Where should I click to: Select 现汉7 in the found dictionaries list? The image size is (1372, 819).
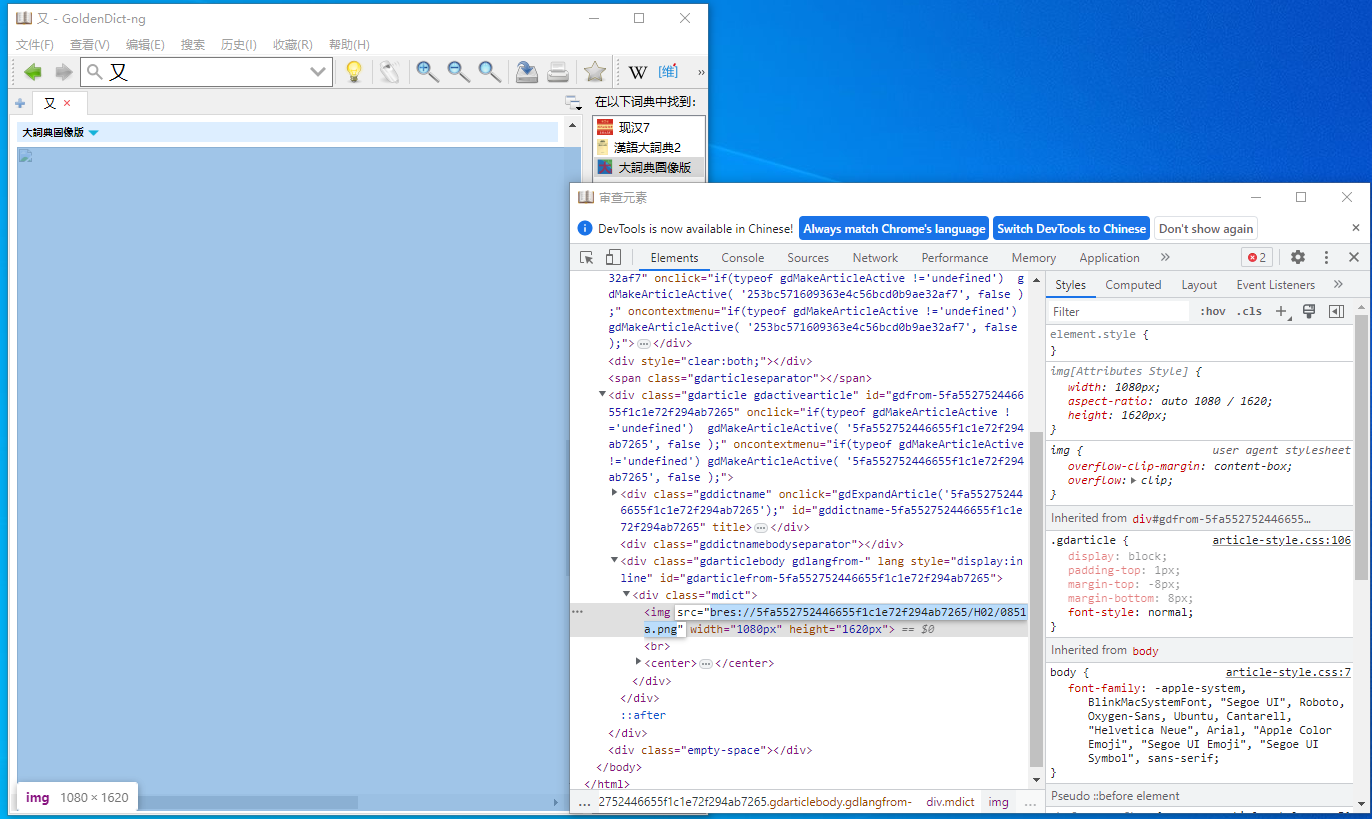[649, 127]
